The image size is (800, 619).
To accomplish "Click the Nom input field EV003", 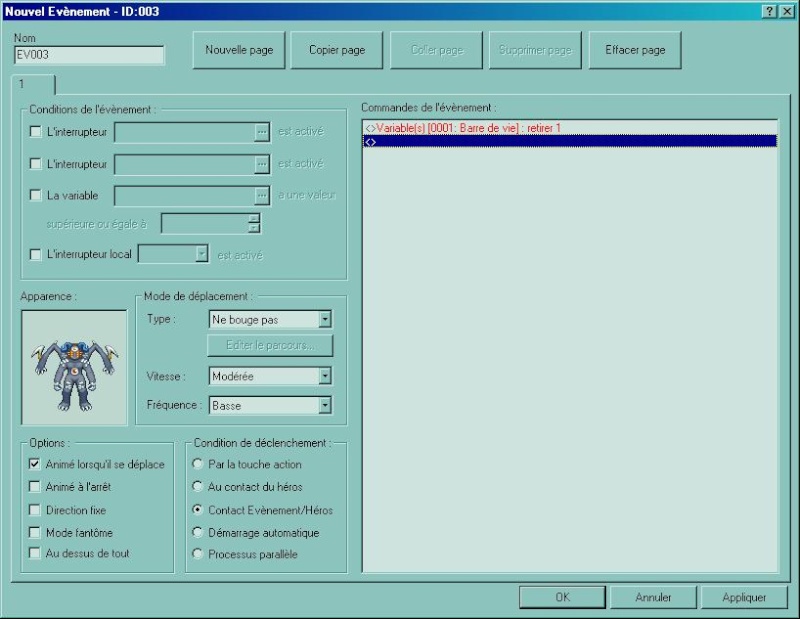I will tap(89, 56).
